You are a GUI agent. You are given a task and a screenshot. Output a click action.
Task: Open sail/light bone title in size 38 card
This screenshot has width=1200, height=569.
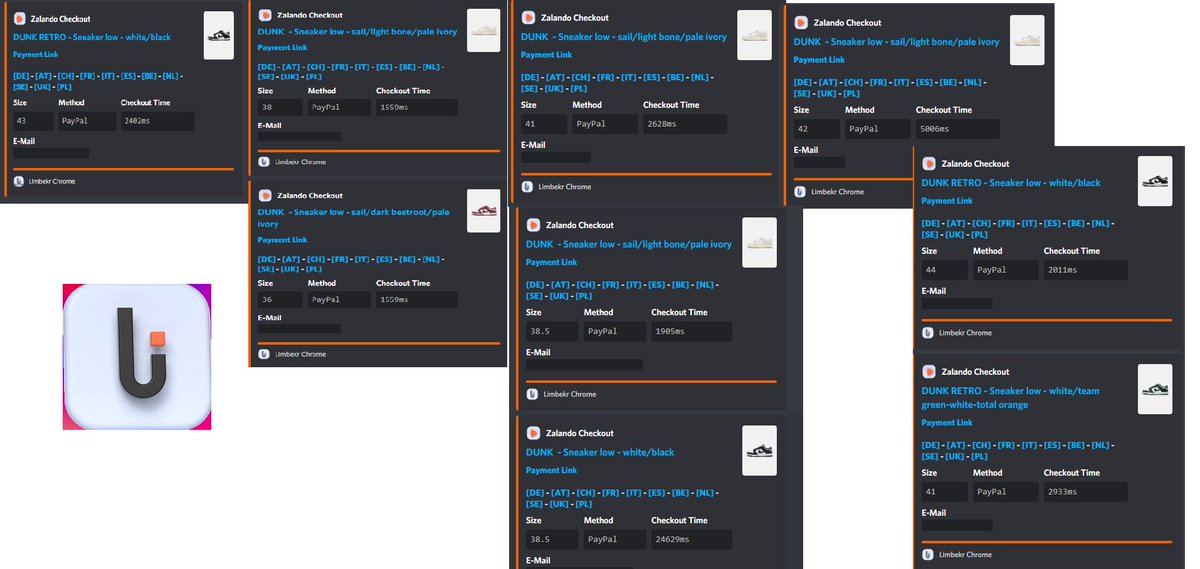(x=357, y=31)
